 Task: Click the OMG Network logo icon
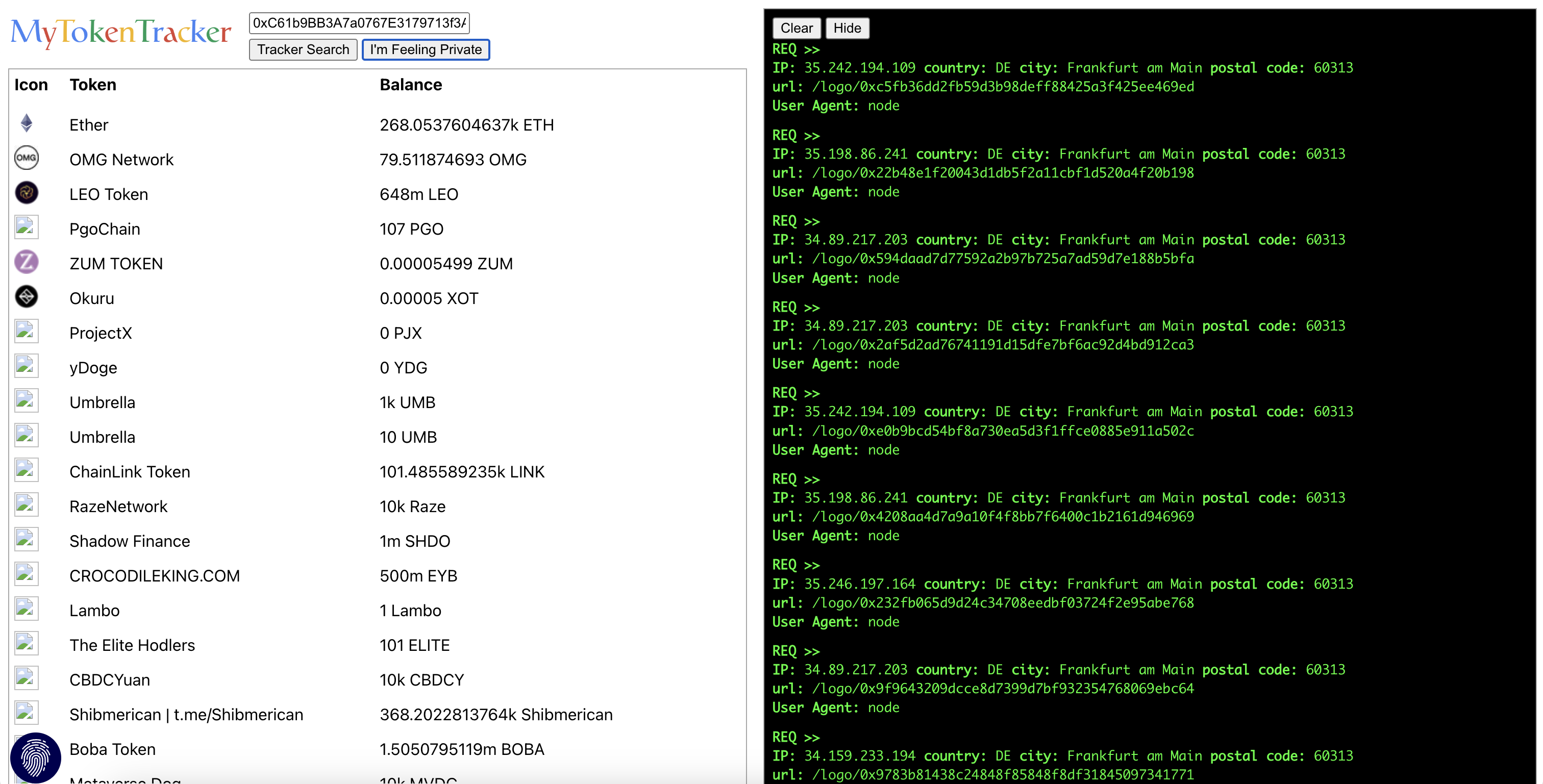(x=27, y=158)
